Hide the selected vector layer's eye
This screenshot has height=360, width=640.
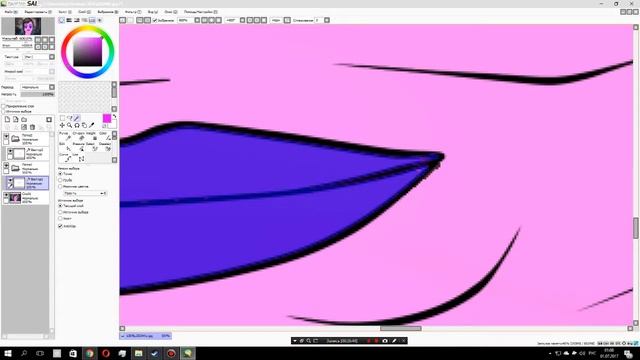point(10,180)
